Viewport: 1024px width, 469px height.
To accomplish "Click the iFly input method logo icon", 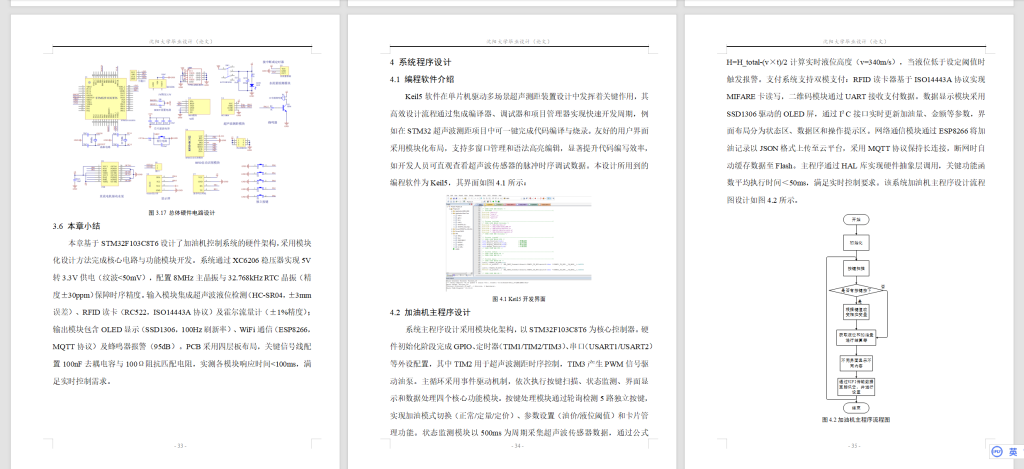I will pos(997,451).
